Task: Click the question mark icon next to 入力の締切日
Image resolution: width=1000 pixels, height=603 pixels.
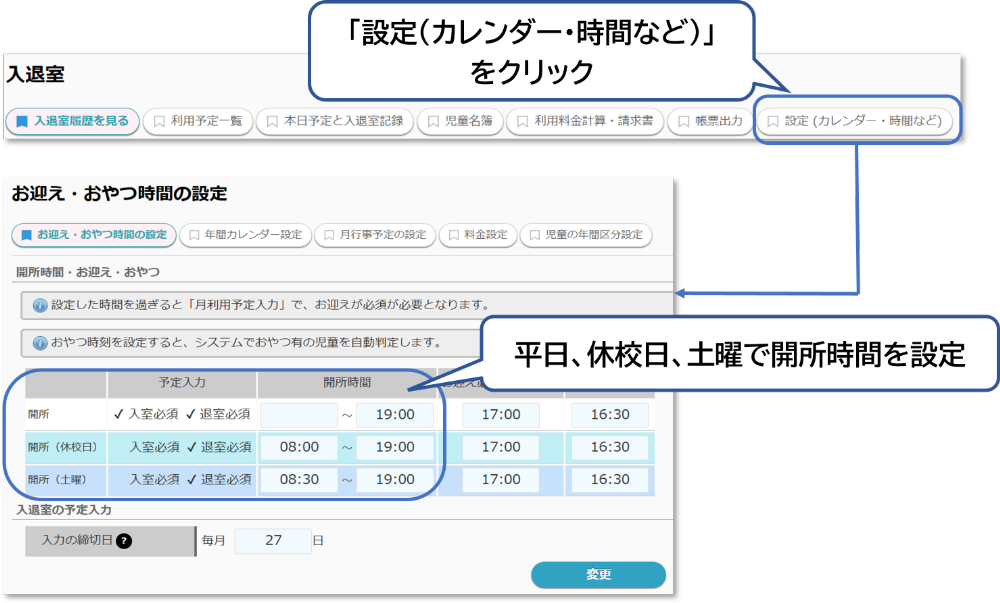Action: click(124, 541)
